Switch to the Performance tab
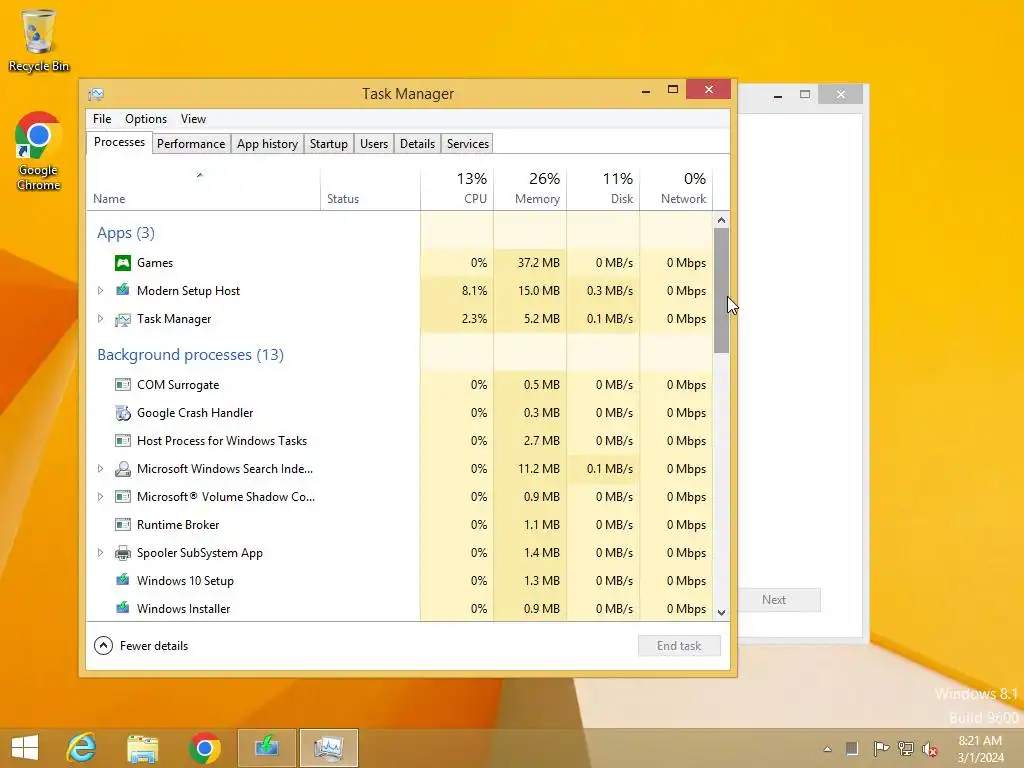Viewport: 1024px width, 768px height. (191, 144)
